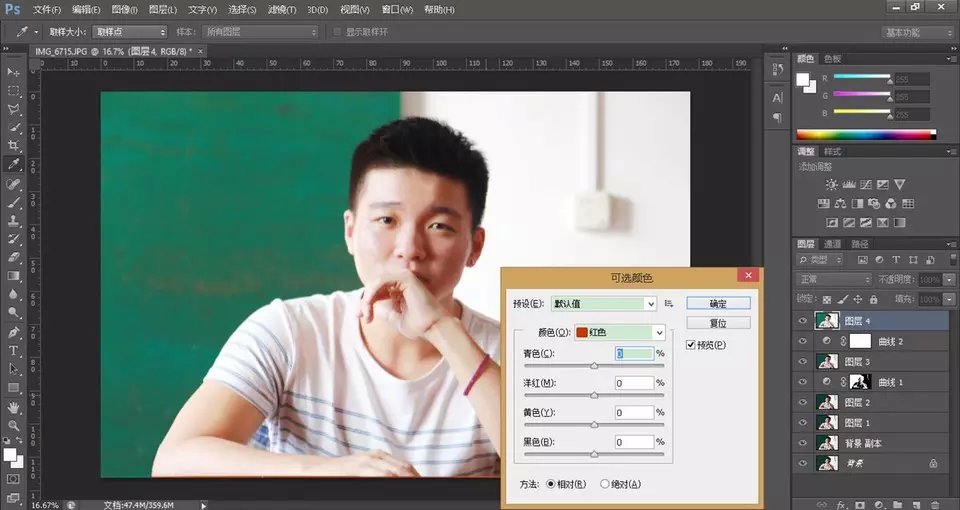Select the Path Selection tool
Image resolution: width=960 pixels, height=510 pixels.
click(13, 369)
